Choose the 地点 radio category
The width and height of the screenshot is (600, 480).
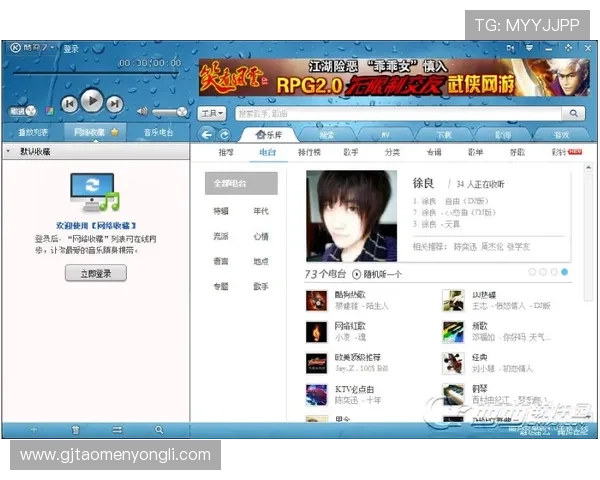coord(261,261)
